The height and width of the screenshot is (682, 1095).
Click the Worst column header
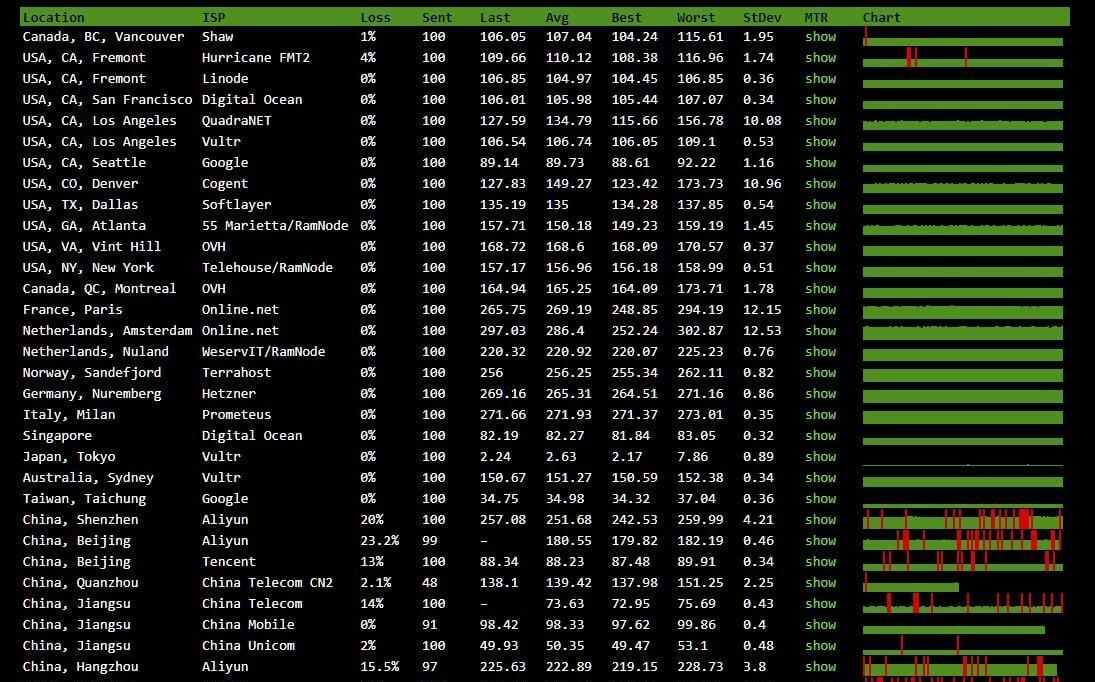[x=696, y=17]
